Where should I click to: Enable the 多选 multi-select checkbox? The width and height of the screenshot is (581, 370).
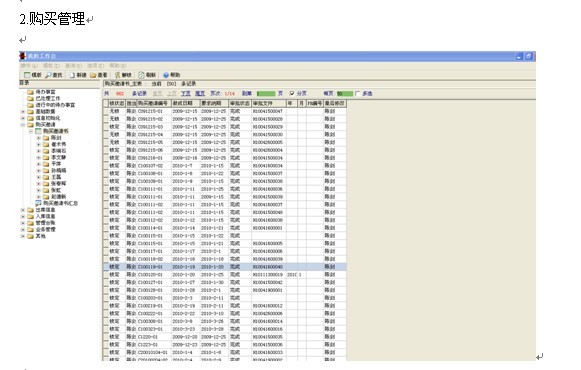[357, 93]
